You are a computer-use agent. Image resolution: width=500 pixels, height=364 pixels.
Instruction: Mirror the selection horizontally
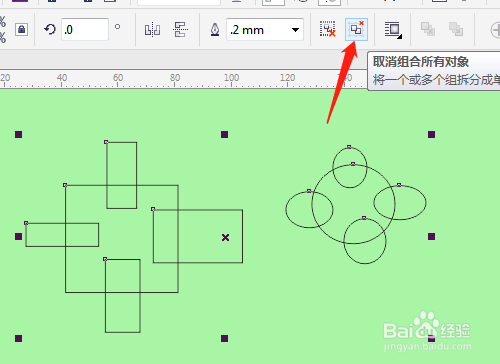152,30
